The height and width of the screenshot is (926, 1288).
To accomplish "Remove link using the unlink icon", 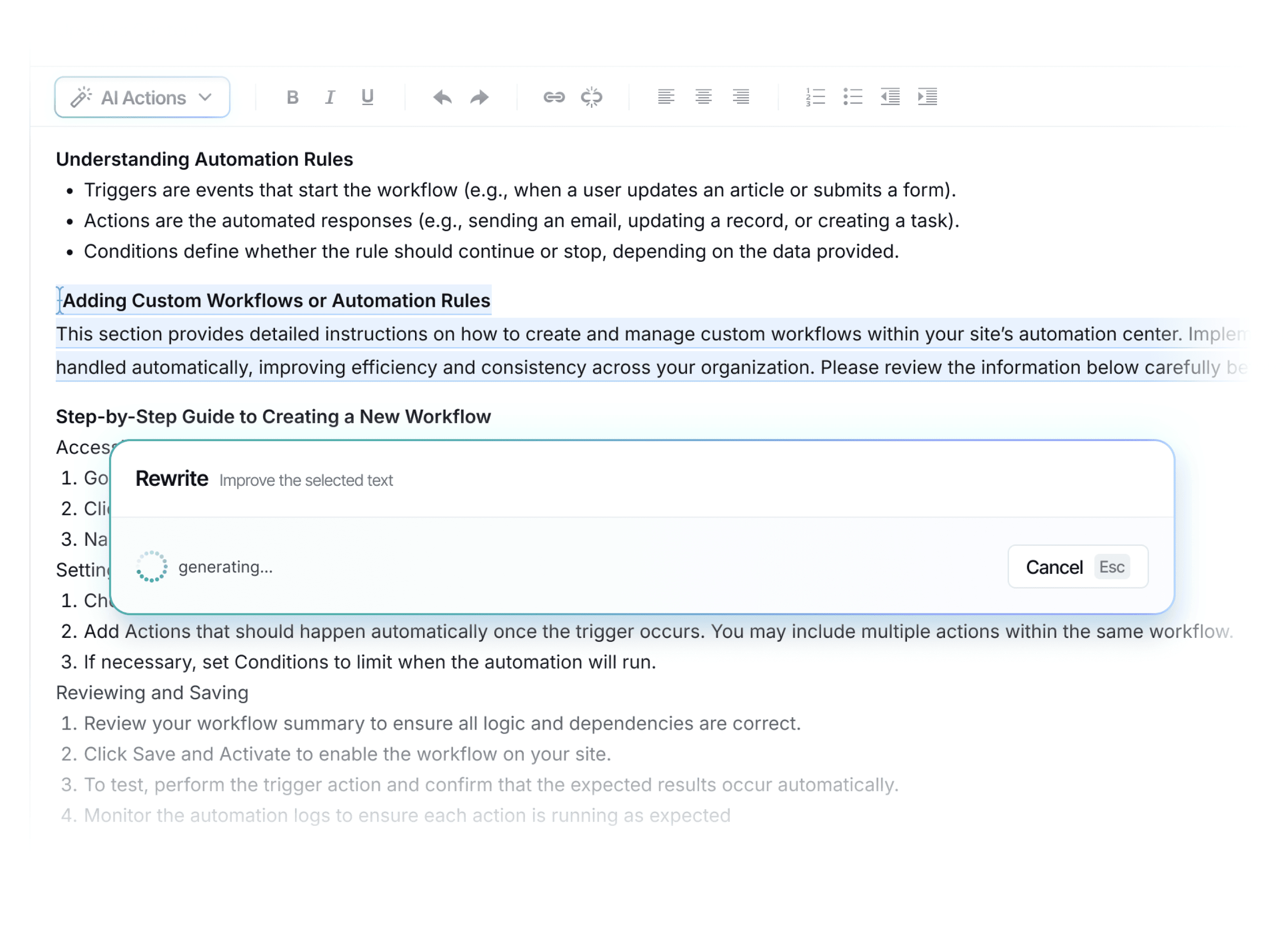I will pyautogui.click(x=592, y=98).
